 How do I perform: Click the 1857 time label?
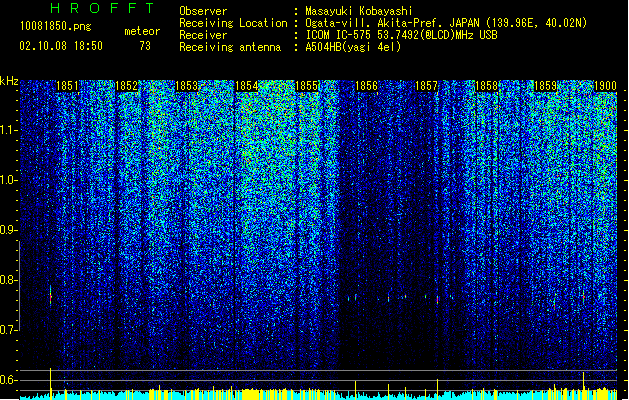[x=426, y=86]
